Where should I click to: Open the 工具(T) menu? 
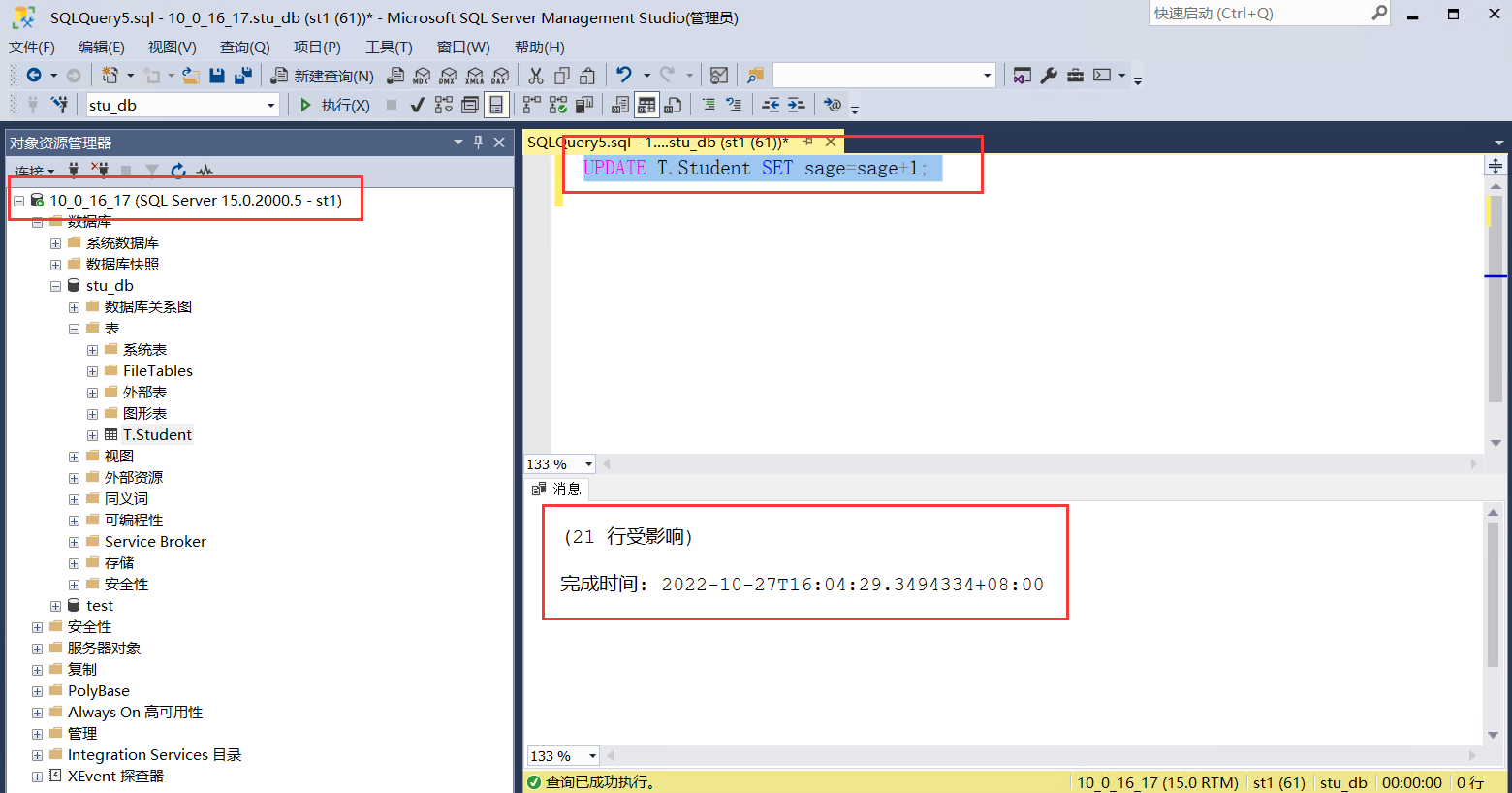[389, 47]
